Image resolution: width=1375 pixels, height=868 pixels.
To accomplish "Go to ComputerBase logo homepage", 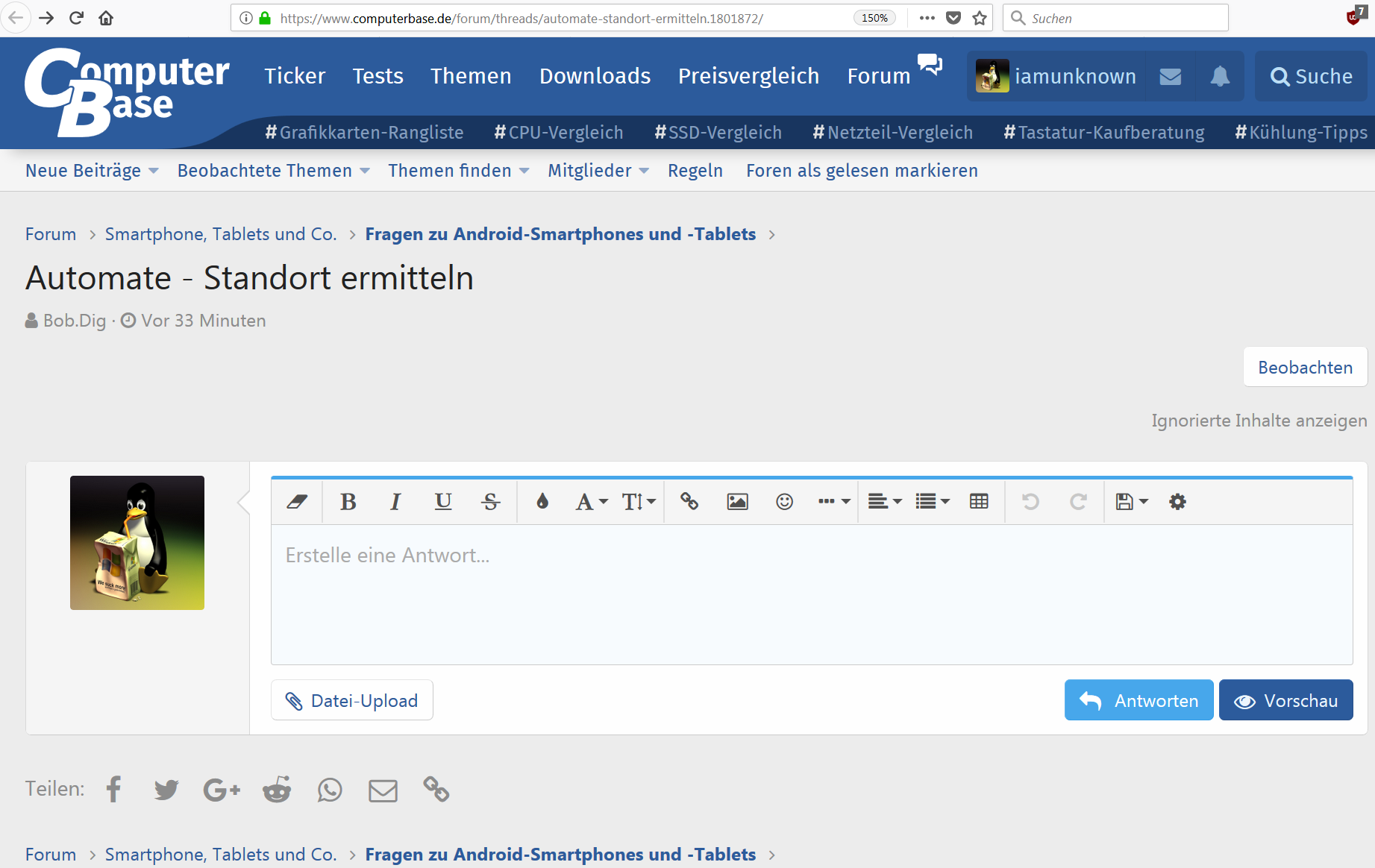I will (x=127, y=92).
